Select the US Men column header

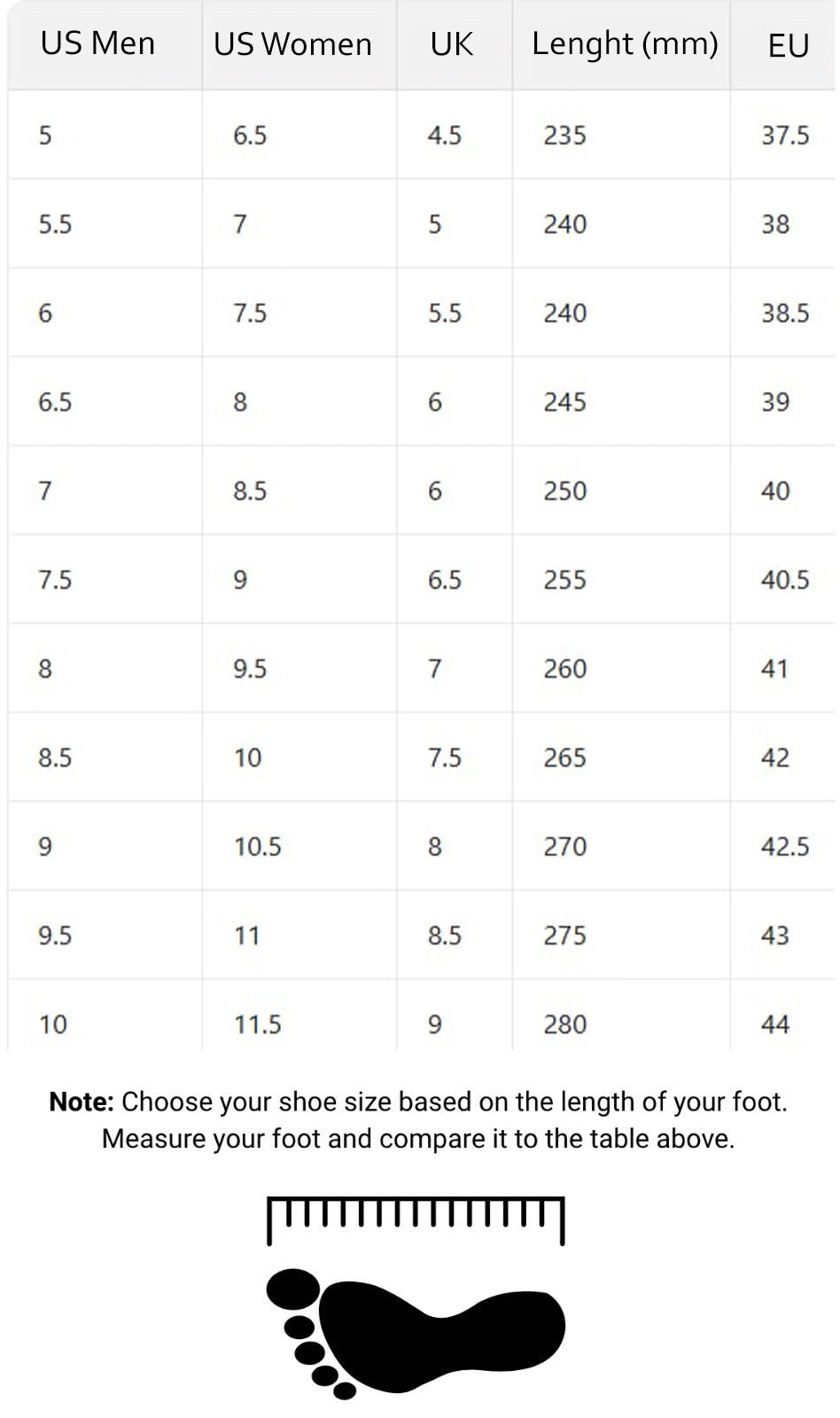pyautogui.click(x=97, y=43)
